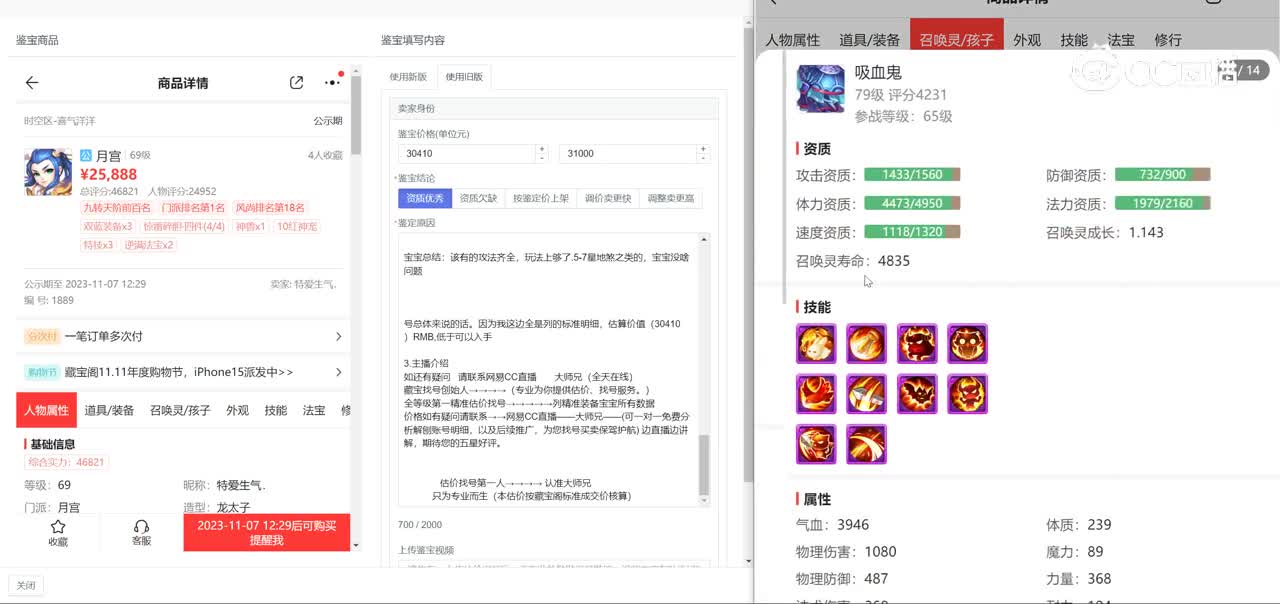Open 人物属性 tab in left product panel
The width and height of the screenshot is (1280, 604).
(46, 410)
